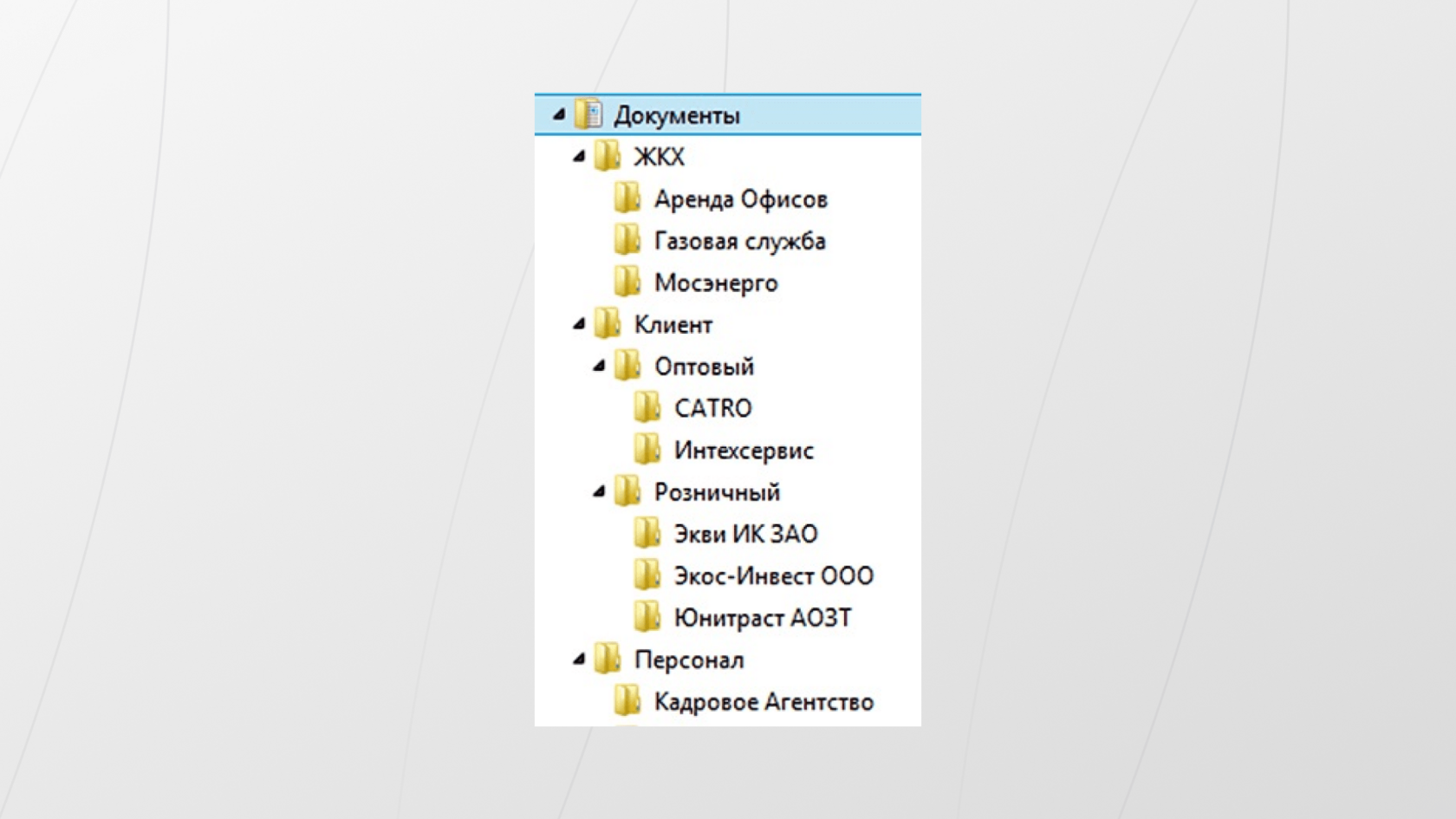1456x819 pixels.
Task: Select the Документы label
Action: 677,115
